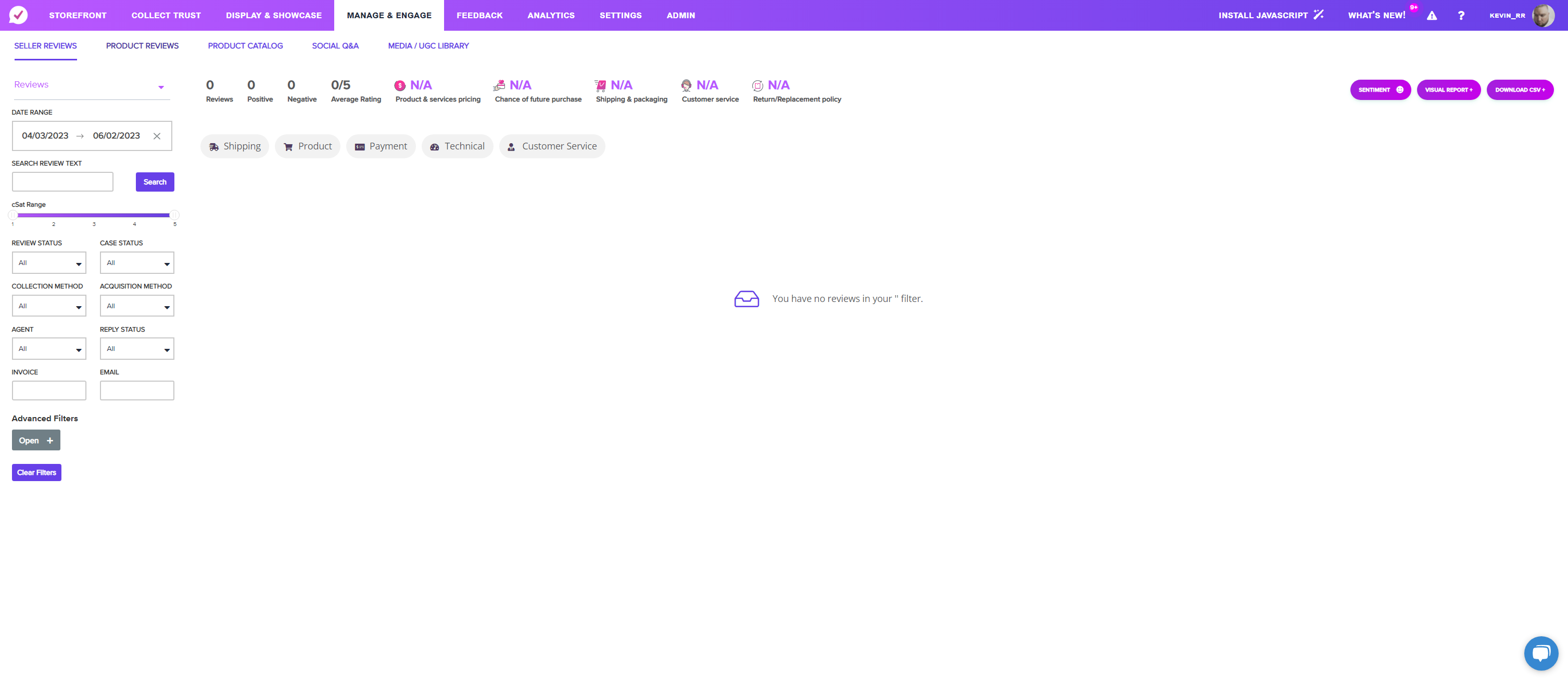
Task: Open the Review Status dropdown
Action: [49, 263]
